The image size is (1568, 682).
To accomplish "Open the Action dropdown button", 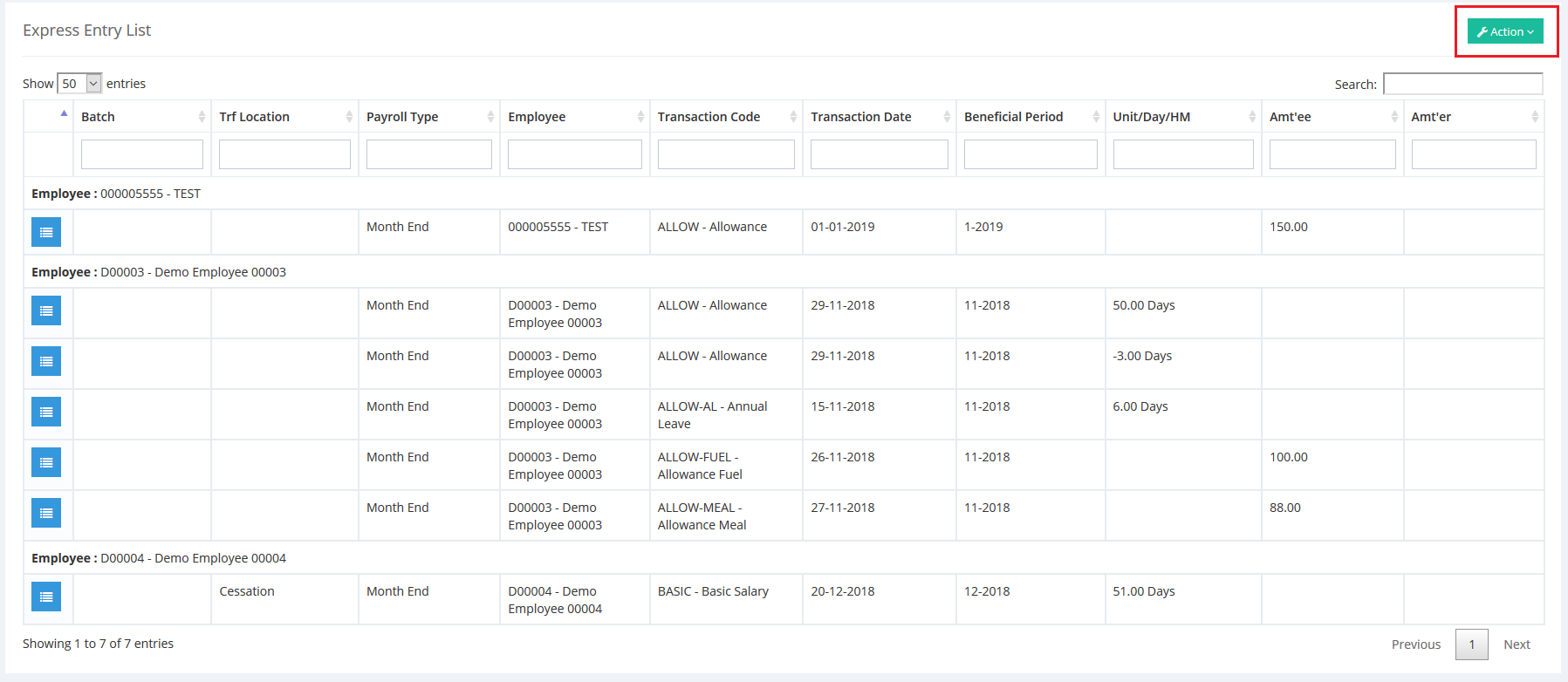I will click(x=1504, y=31).
